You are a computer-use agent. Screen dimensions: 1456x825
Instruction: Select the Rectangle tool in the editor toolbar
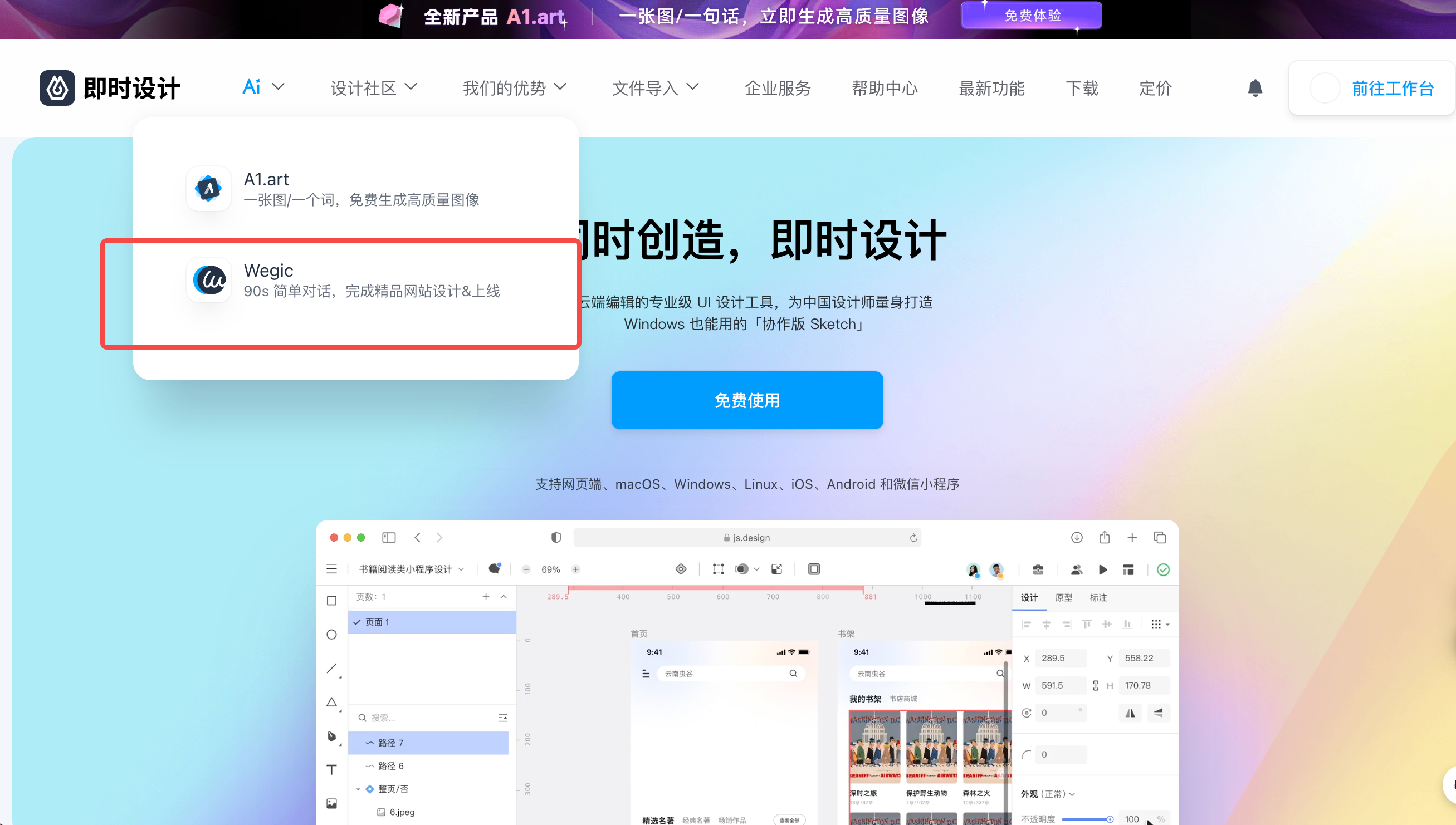click(331, 600)
